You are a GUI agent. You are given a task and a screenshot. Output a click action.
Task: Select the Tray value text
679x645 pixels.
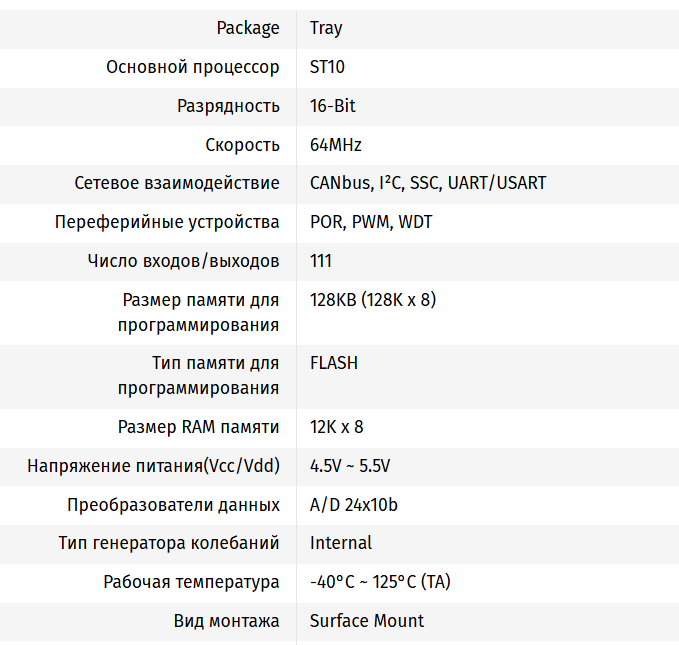[326, 28]
